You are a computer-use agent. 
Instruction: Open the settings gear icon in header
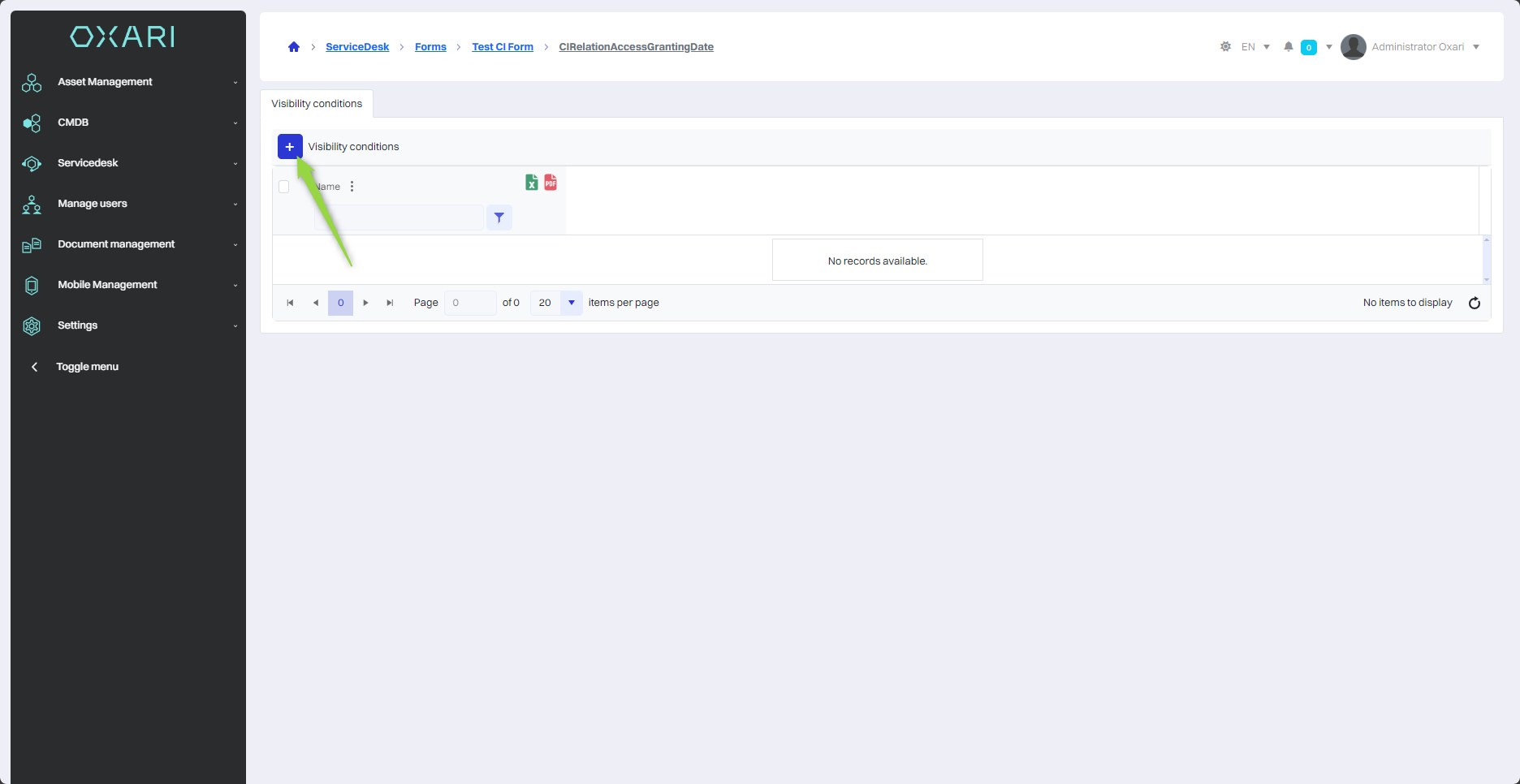point(1225,47)
